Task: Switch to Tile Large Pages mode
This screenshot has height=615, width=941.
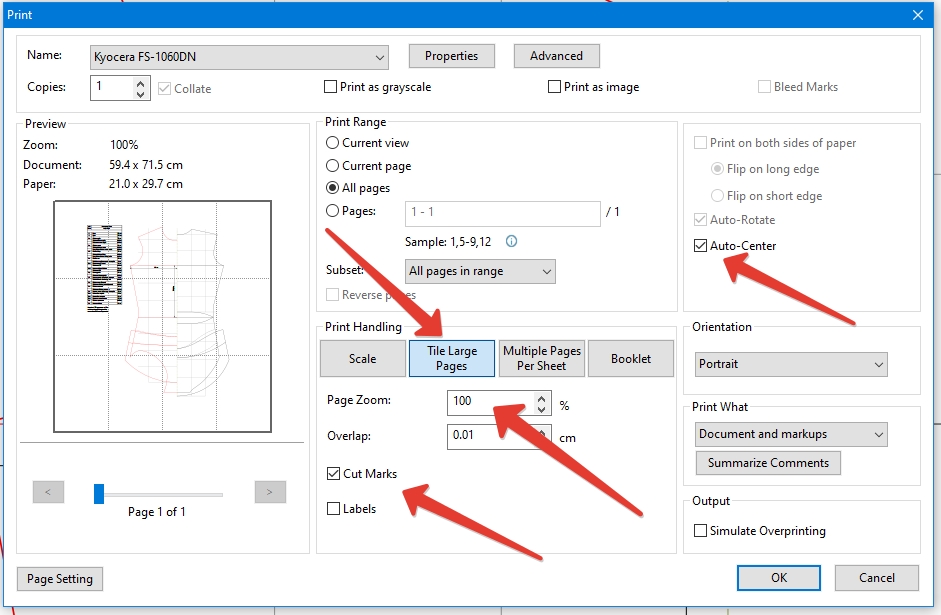Action: click(x=451, y=358)
